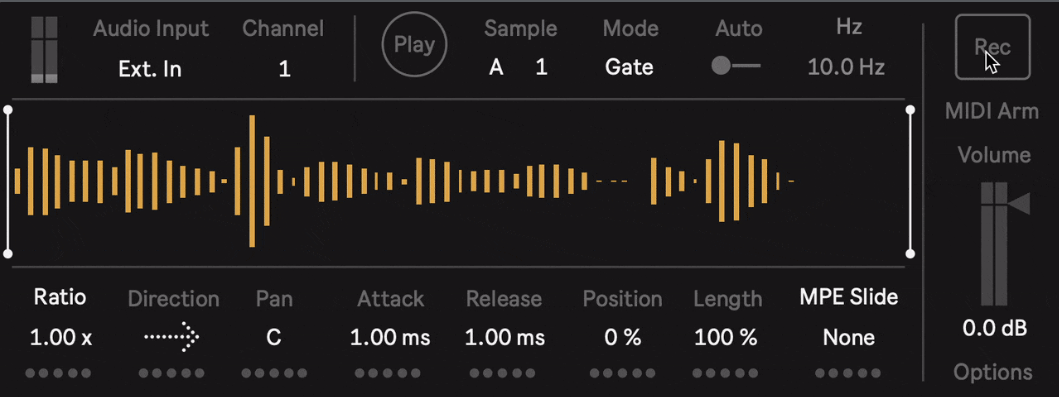Open the Audio Input Ext. In dropdown
This screenshot has height=397, width=1059.
150,69
